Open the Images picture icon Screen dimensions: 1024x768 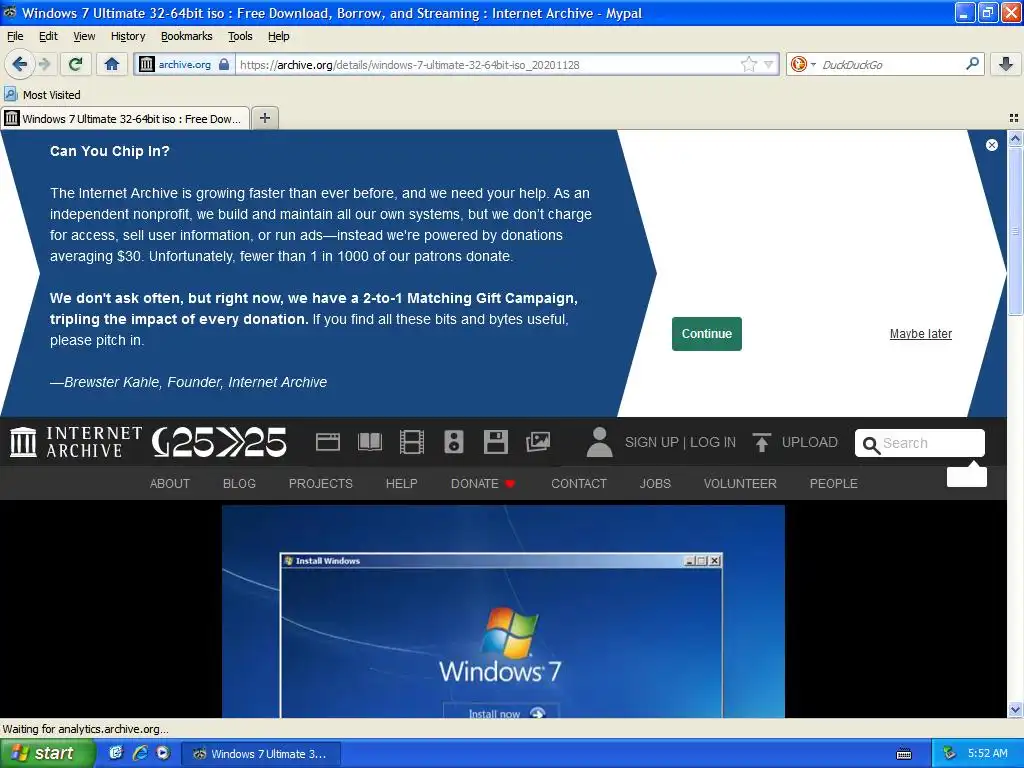pyautogui.click(x=538, y=442)
